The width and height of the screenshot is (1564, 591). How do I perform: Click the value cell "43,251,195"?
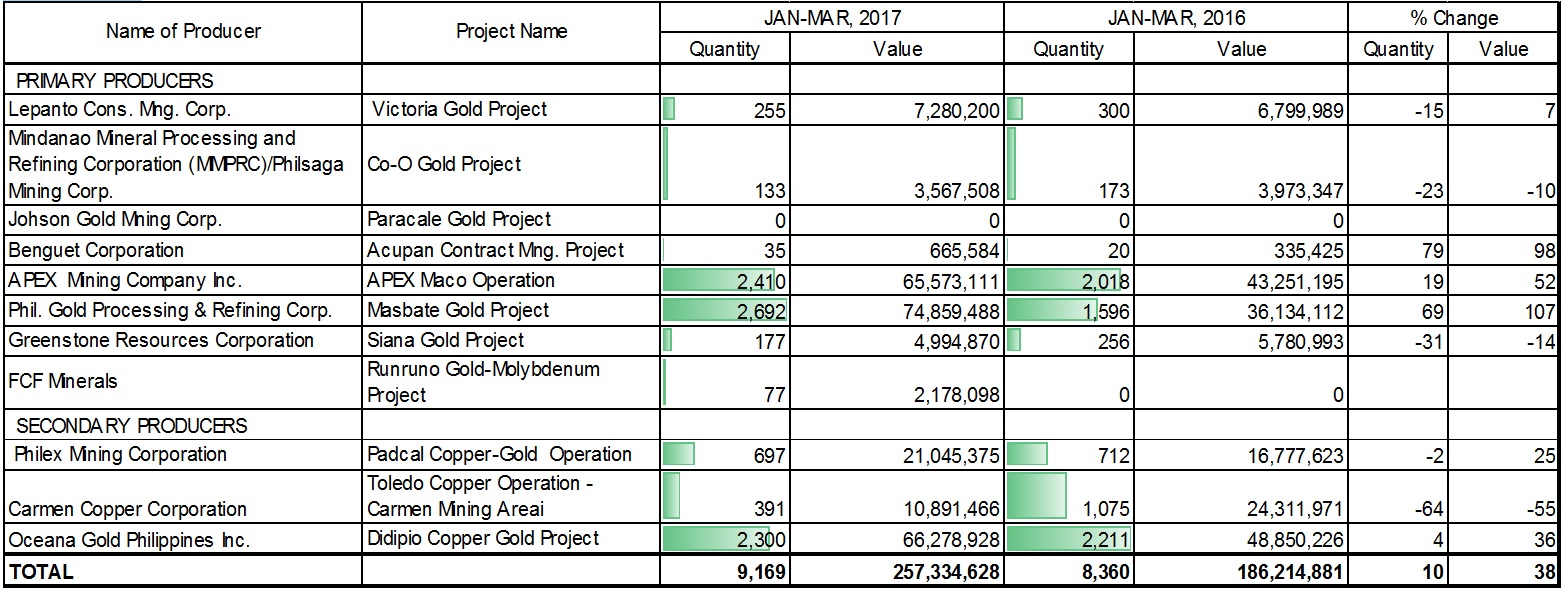coord(1240,280)
